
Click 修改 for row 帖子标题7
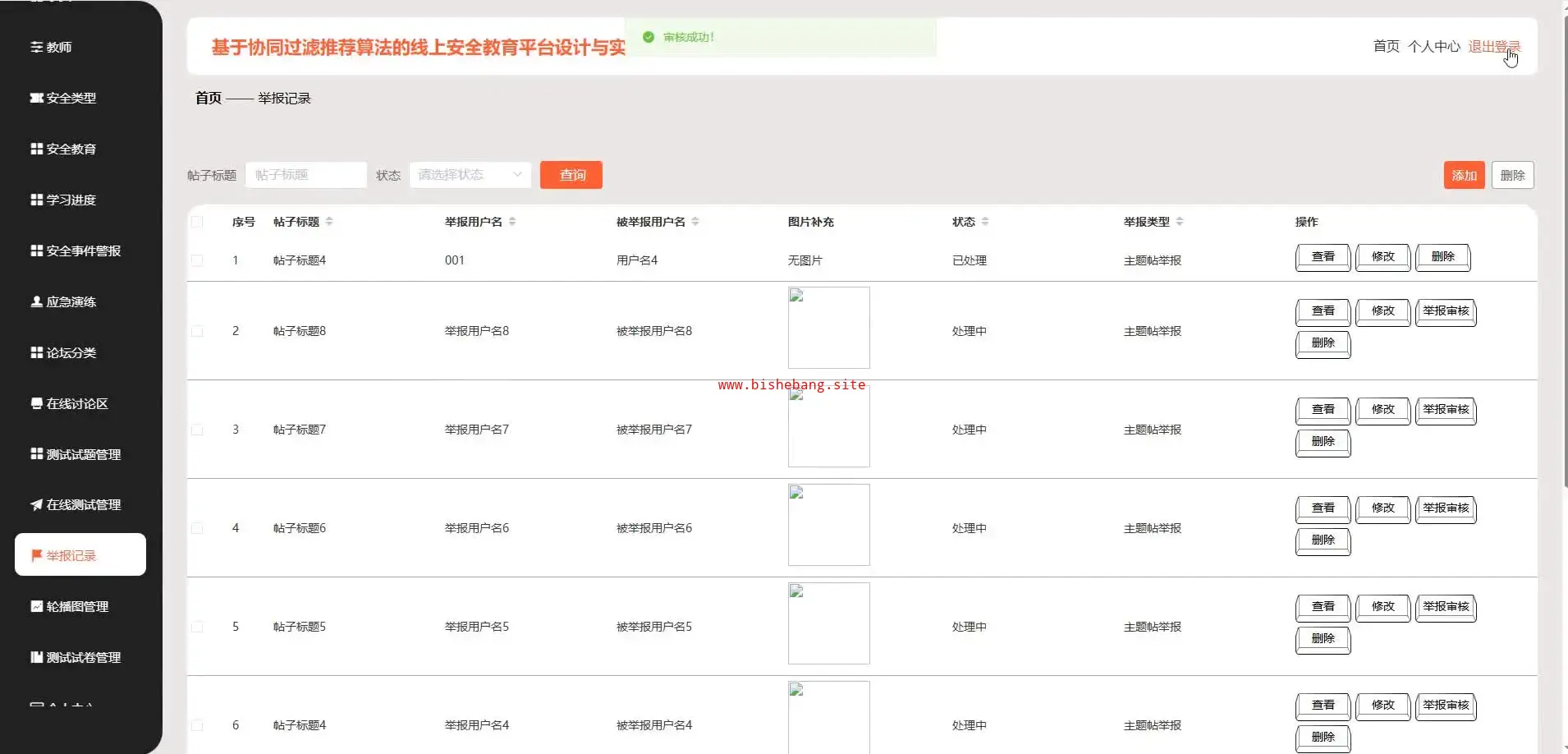click(1383, 411)
